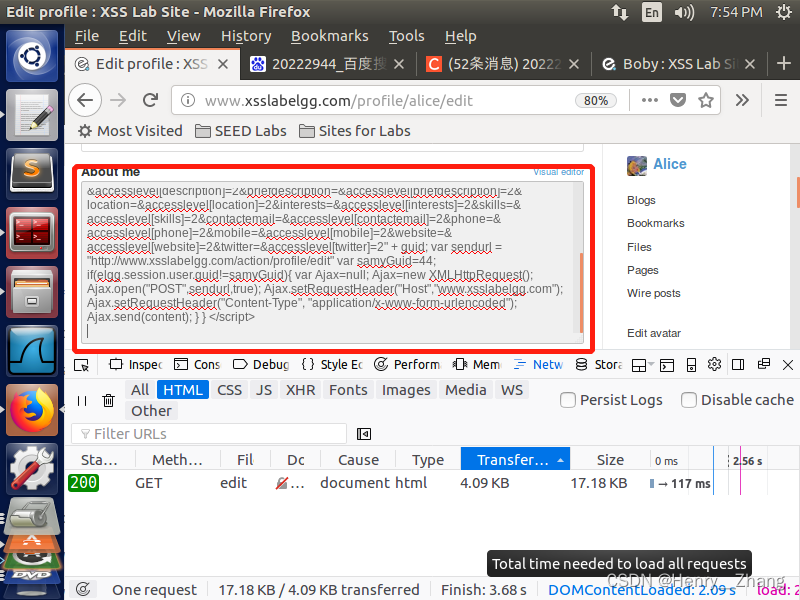This screenshot has width=800, height=600.
Task: Open Wireshark from the launcher
Action: [x=32, y=351]
